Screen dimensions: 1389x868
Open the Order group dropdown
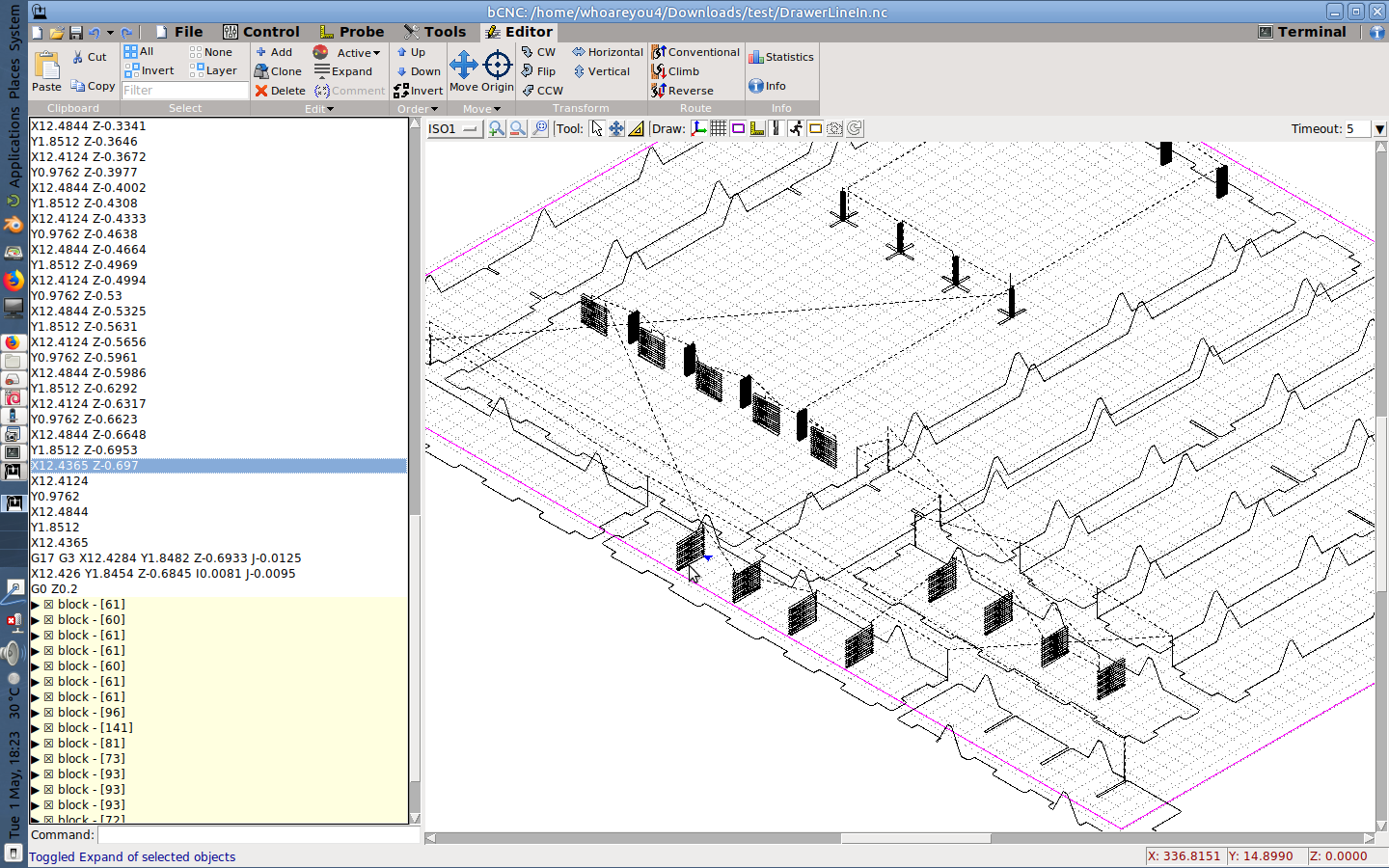point(418,109)
